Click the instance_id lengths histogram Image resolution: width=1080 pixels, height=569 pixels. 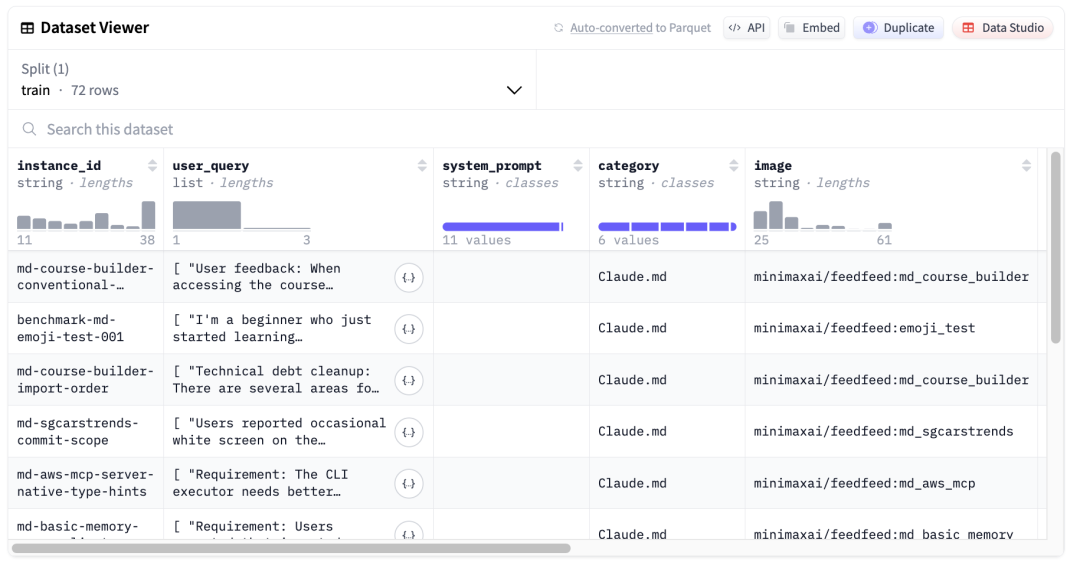click(x=86, y=215)
